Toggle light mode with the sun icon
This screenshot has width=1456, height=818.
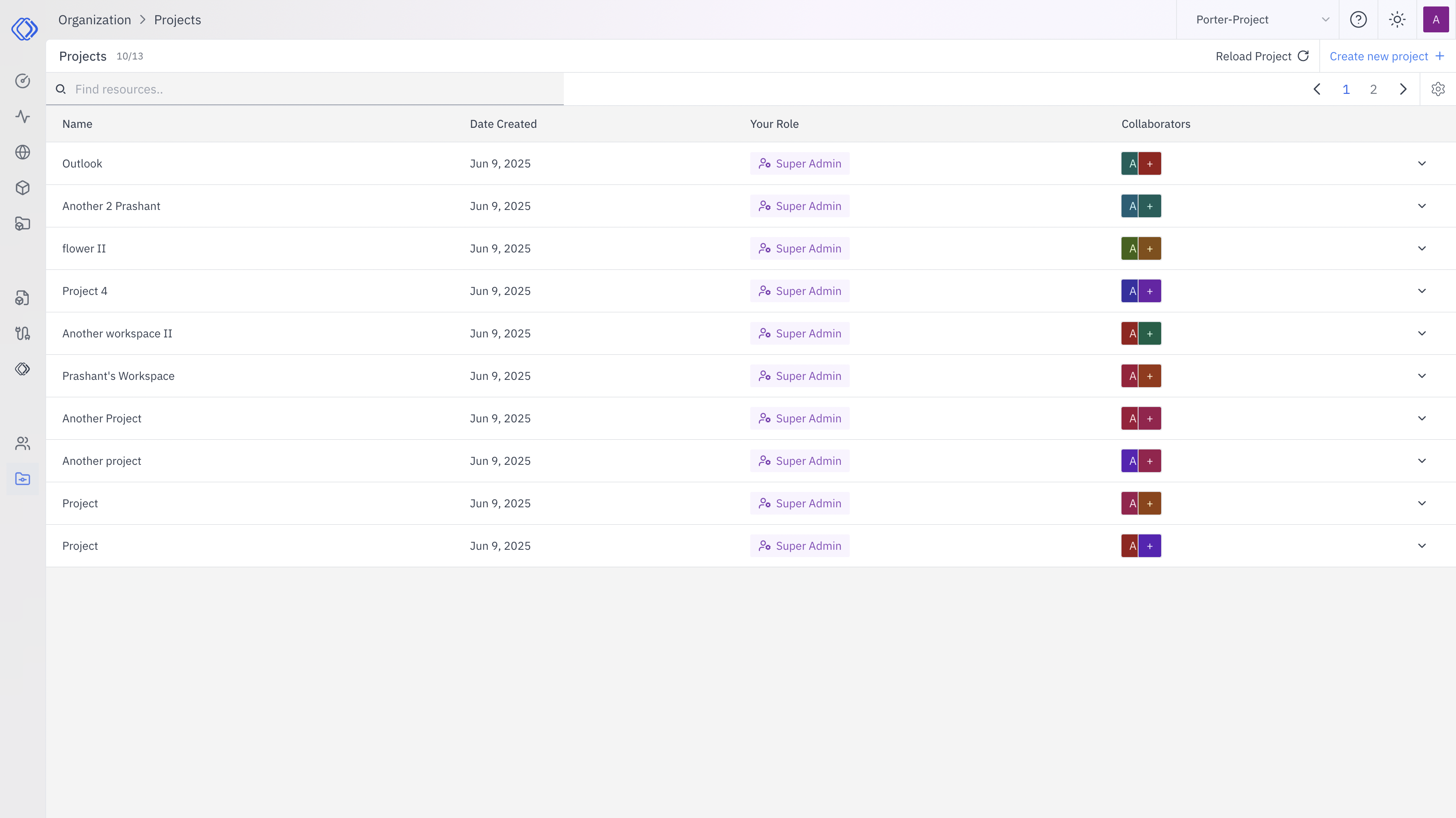click(x=1397, y=19)
